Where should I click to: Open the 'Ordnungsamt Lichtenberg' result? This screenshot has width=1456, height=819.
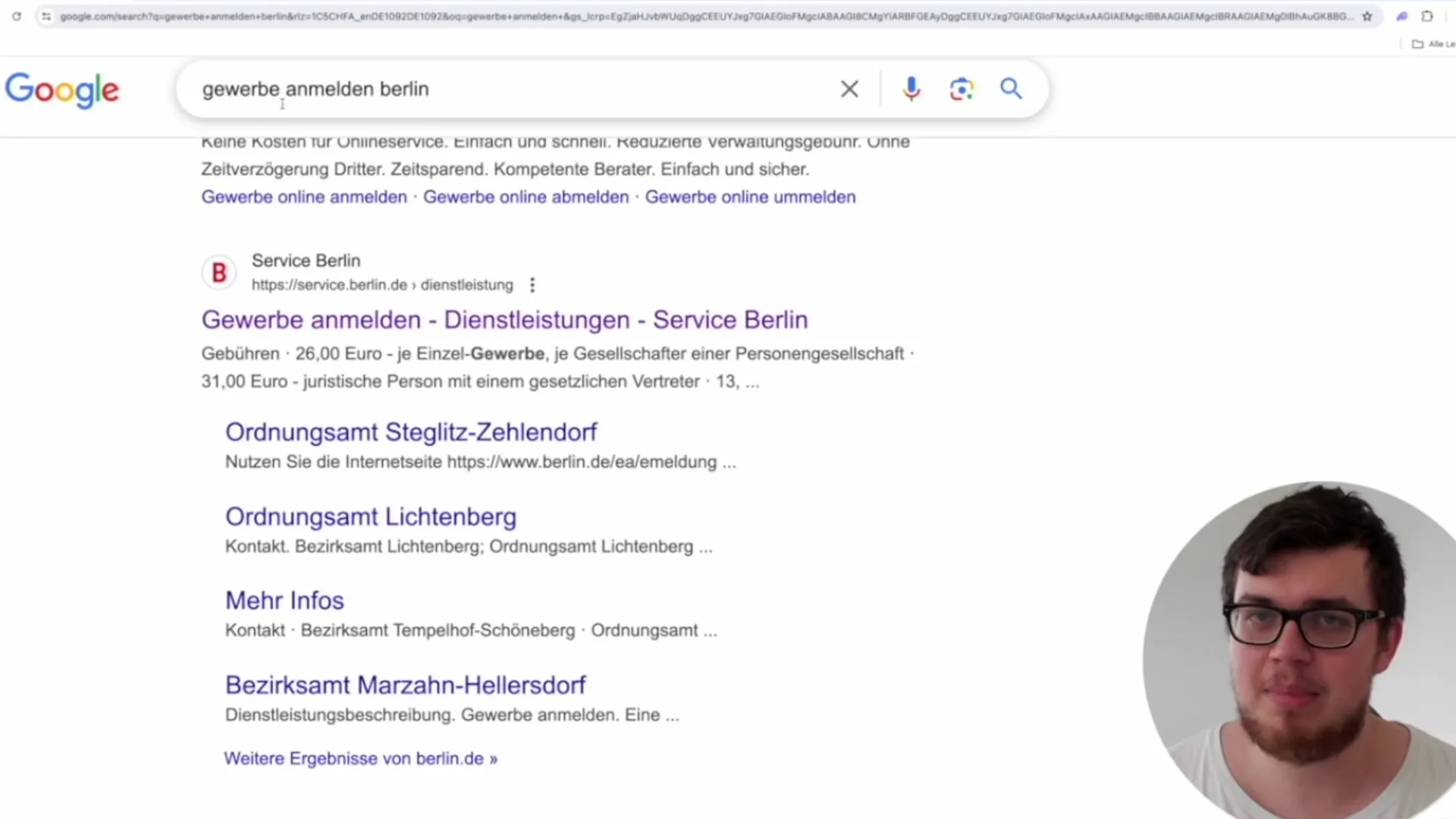tap(371, 516)
